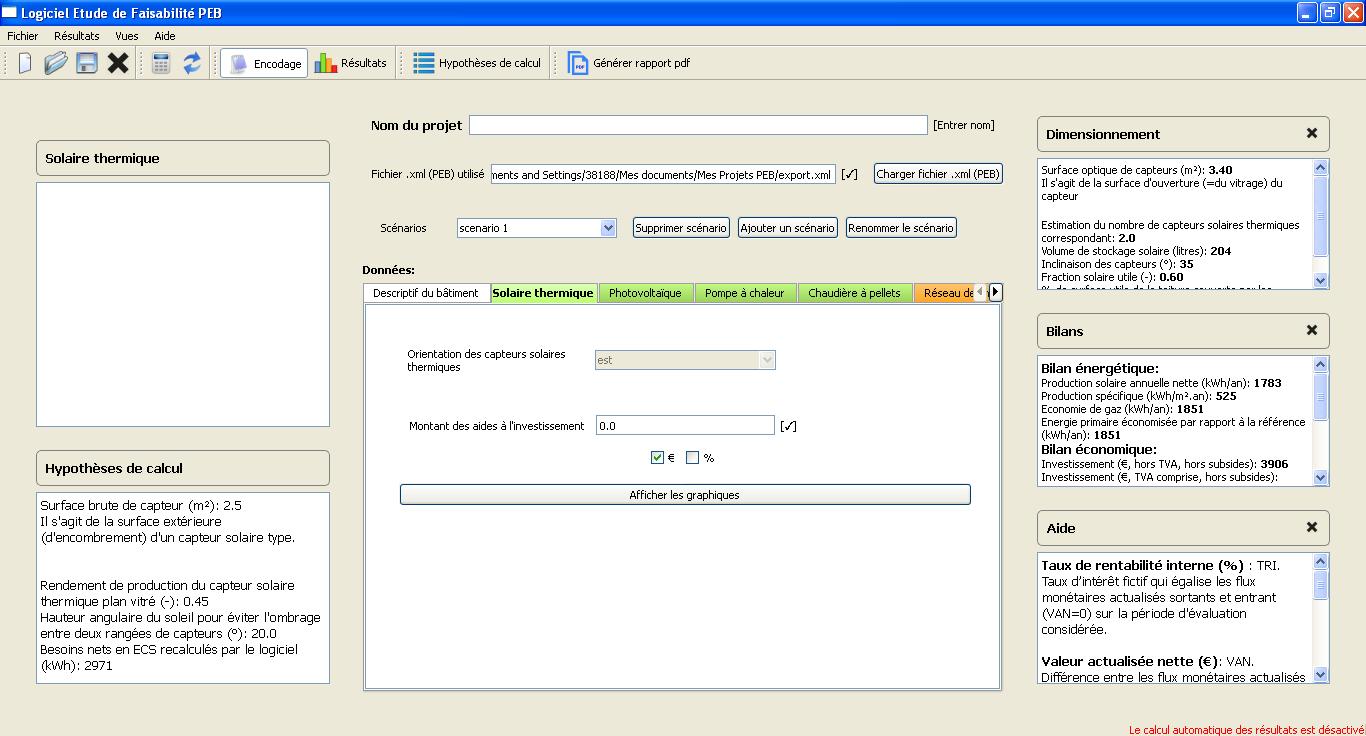Click the "Bilan énergétique:" heading

click(1100, 369)
